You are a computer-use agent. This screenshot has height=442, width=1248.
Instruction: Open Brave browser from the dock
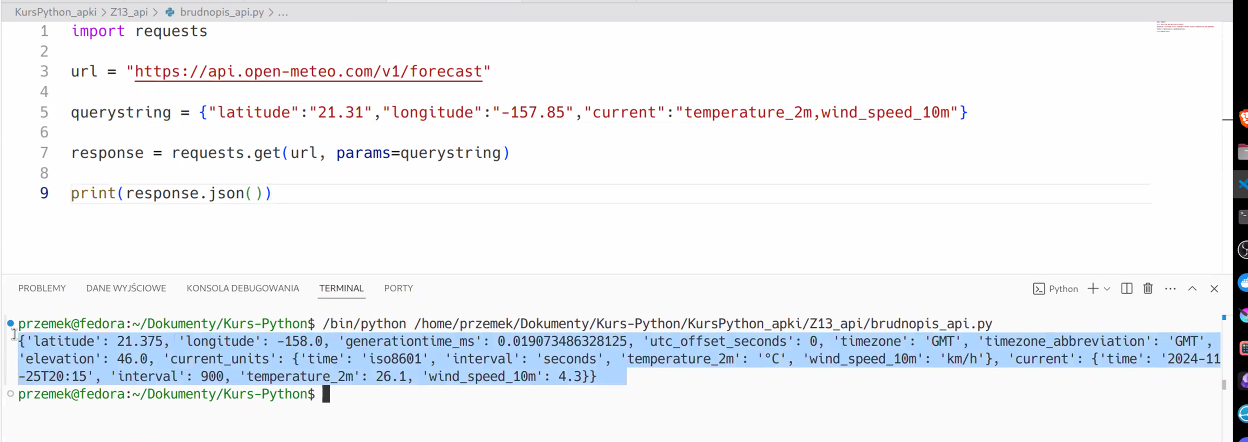[x=1244, y=120]
